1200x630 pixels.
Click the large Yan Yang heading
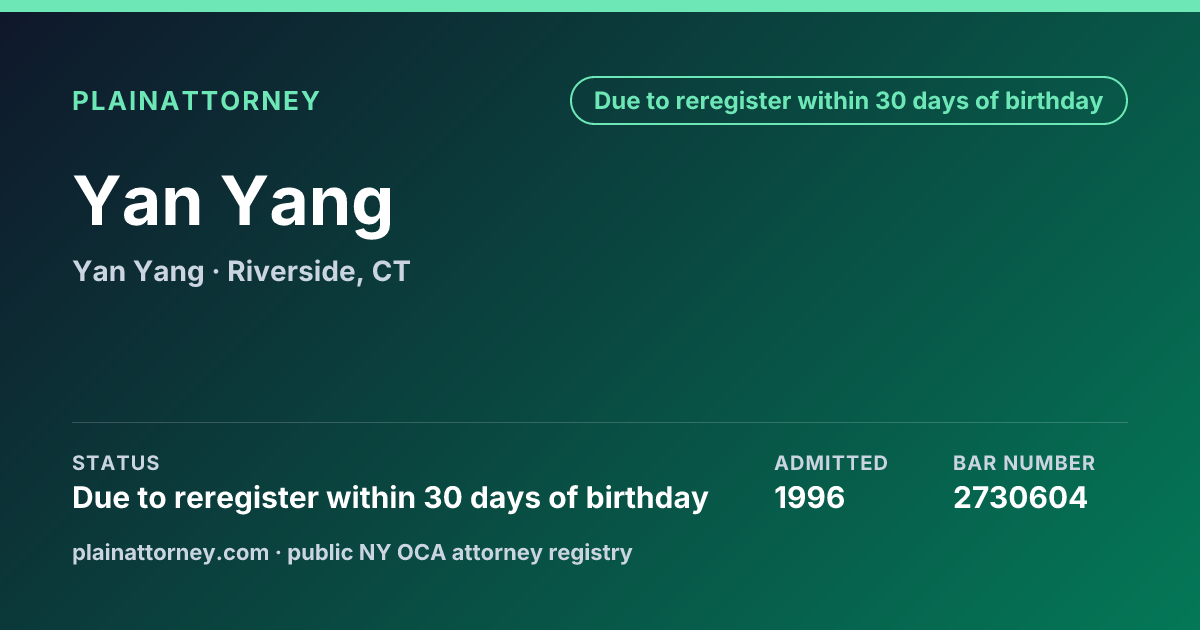[x=234, y=201]
